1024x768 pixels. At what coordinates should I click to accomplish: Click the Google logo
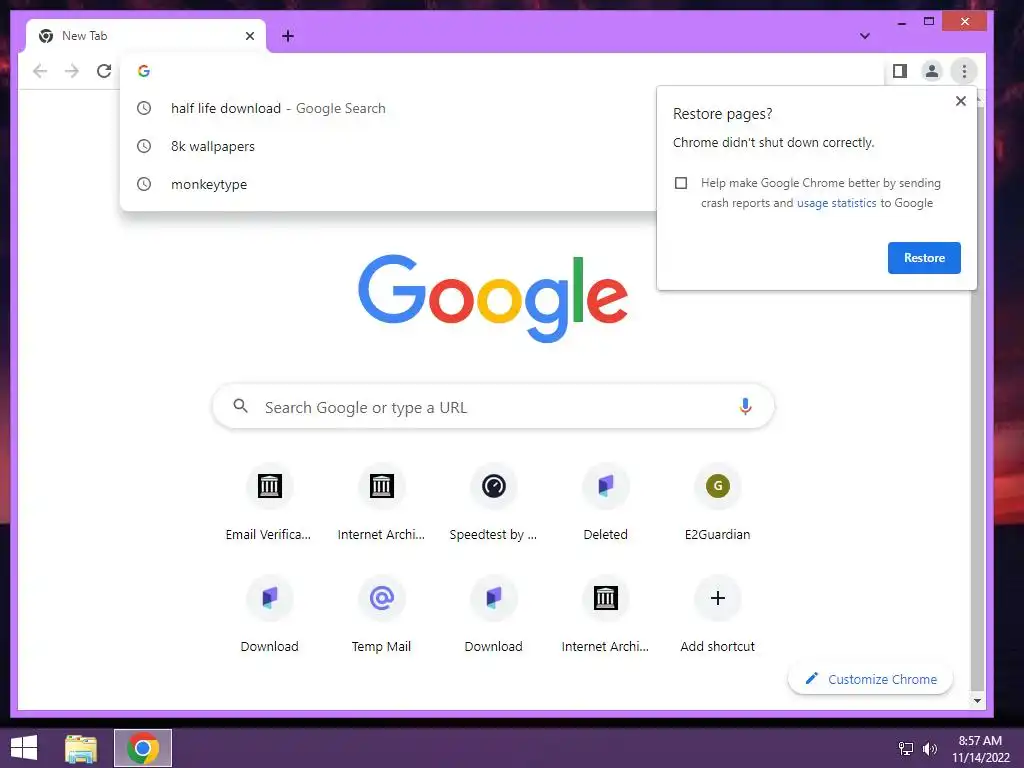pos(493,298)
